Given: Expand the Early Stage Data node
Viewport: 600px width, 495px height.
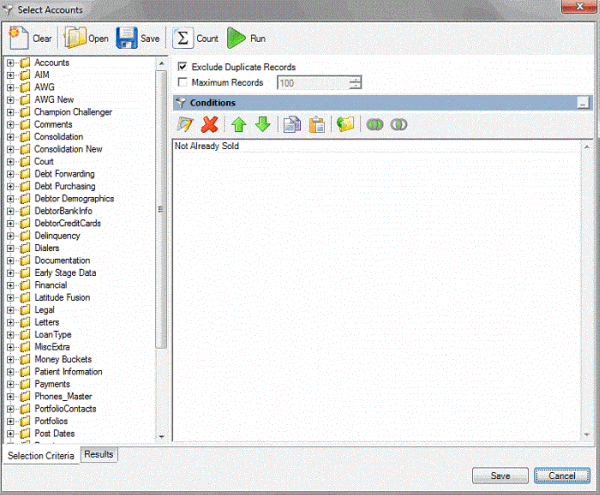Looking at the screenshot, I should 11,273.
